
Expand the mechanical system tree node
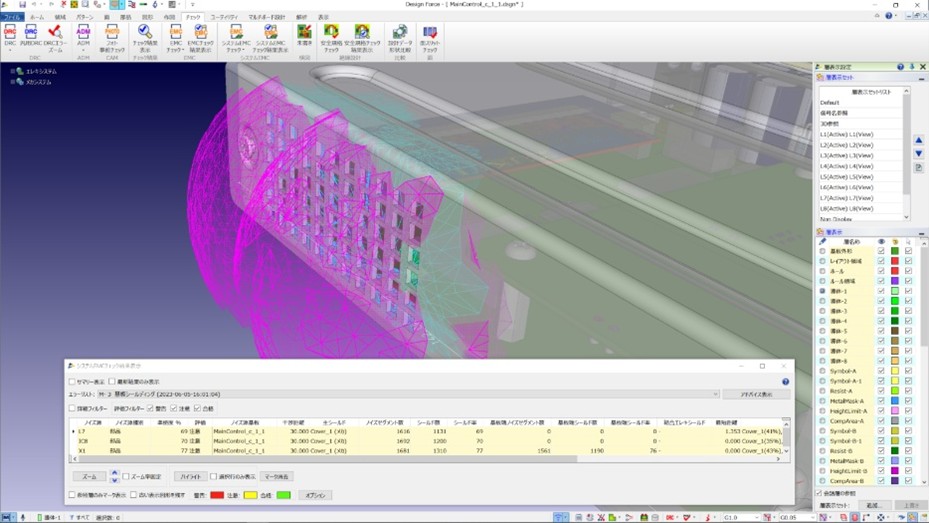tap(13, 82)
